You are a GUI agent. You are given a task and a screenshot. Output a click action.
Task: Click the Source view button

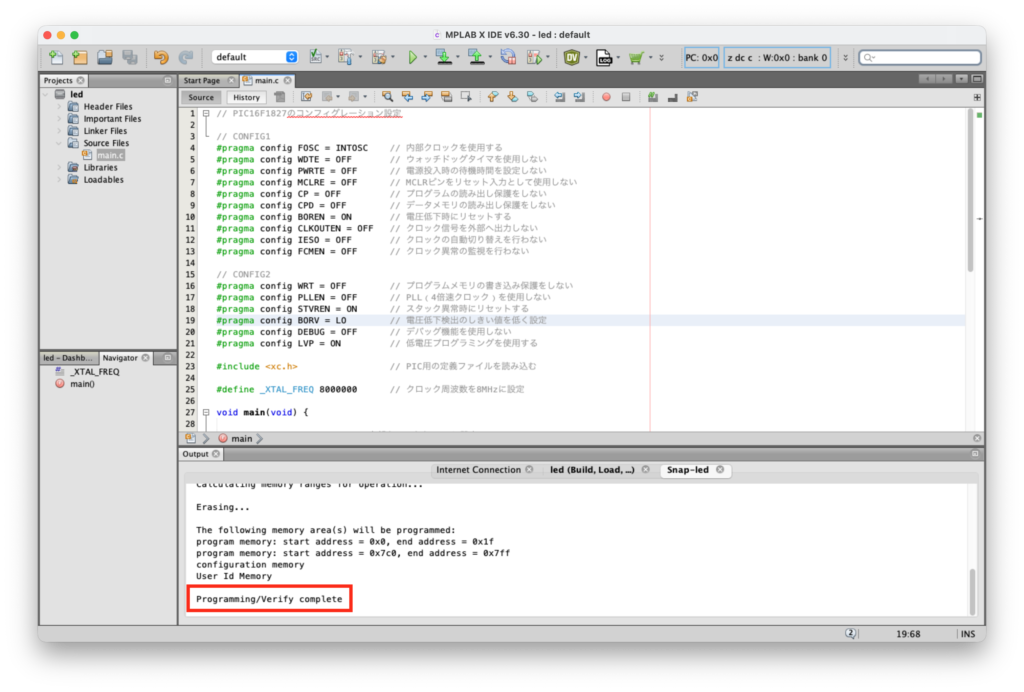(201, 97)
